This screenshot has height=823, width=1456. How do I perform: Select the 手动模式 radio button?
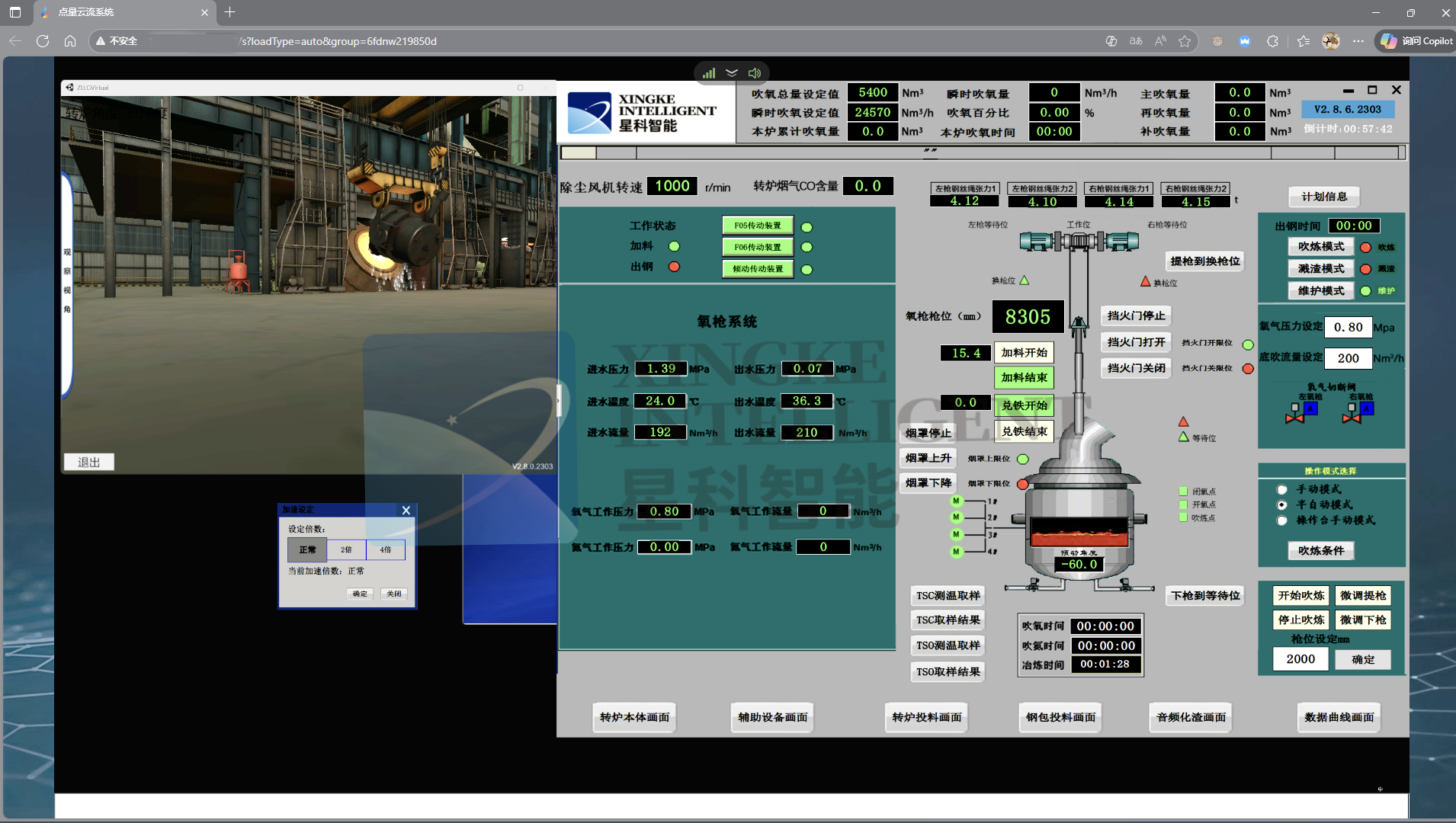tap(1282, 490)
